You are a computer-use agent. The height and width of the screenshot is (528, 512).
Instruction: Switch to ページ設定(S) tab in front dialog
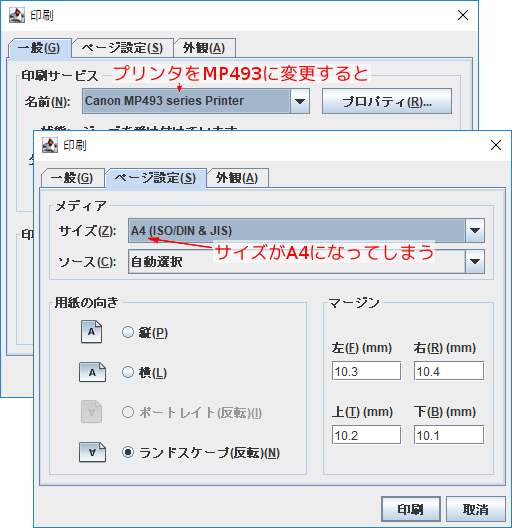point(156,178)
